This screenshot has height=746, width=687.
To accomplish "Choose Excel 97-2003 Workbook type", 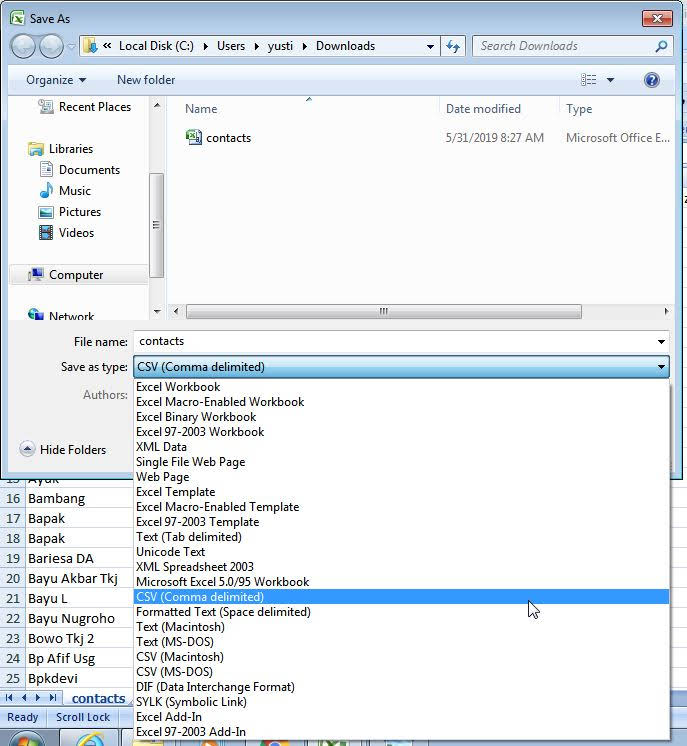I will click(402, 432).
